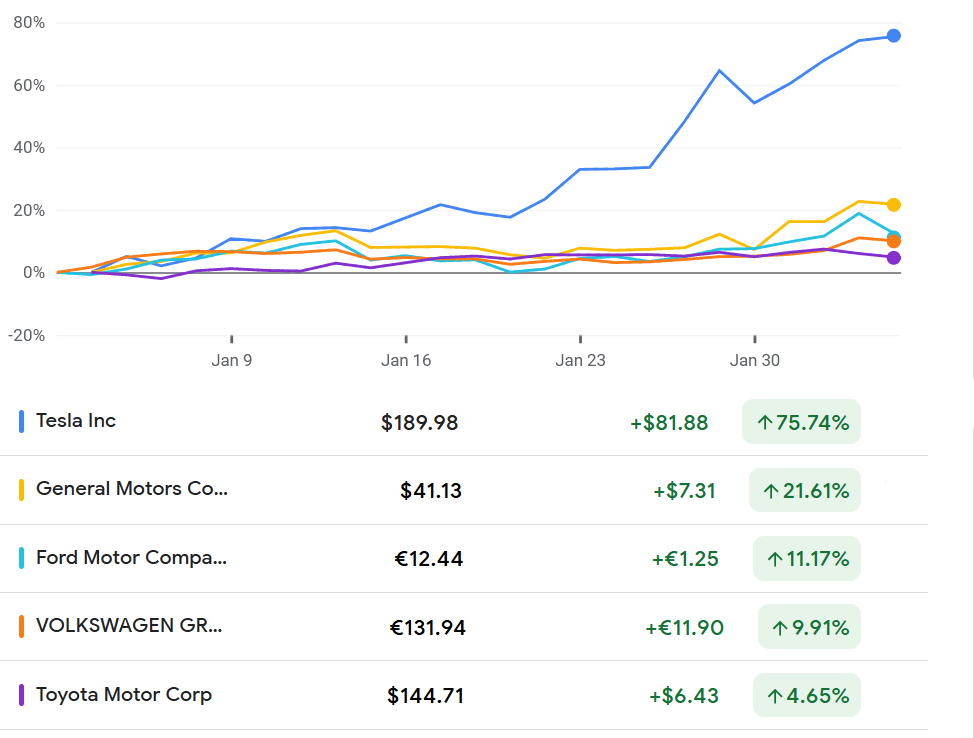The height and width of the screenshot is (738, 974).
Task: Click the Jan 9 axis label
Action: 232,360
